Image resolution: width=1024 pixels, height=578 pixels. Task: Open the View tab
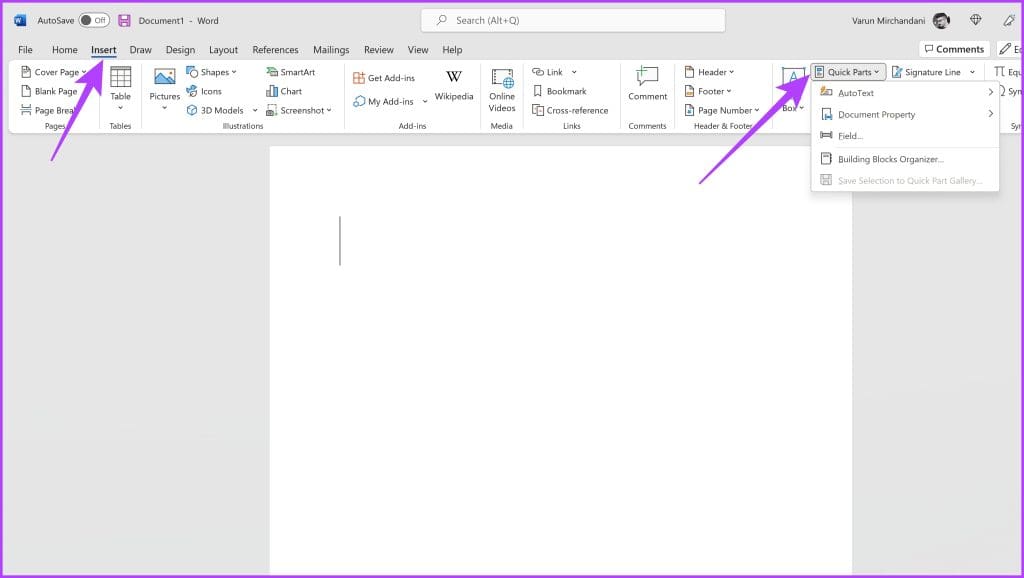pyautogui.click(x=418, y=50)
